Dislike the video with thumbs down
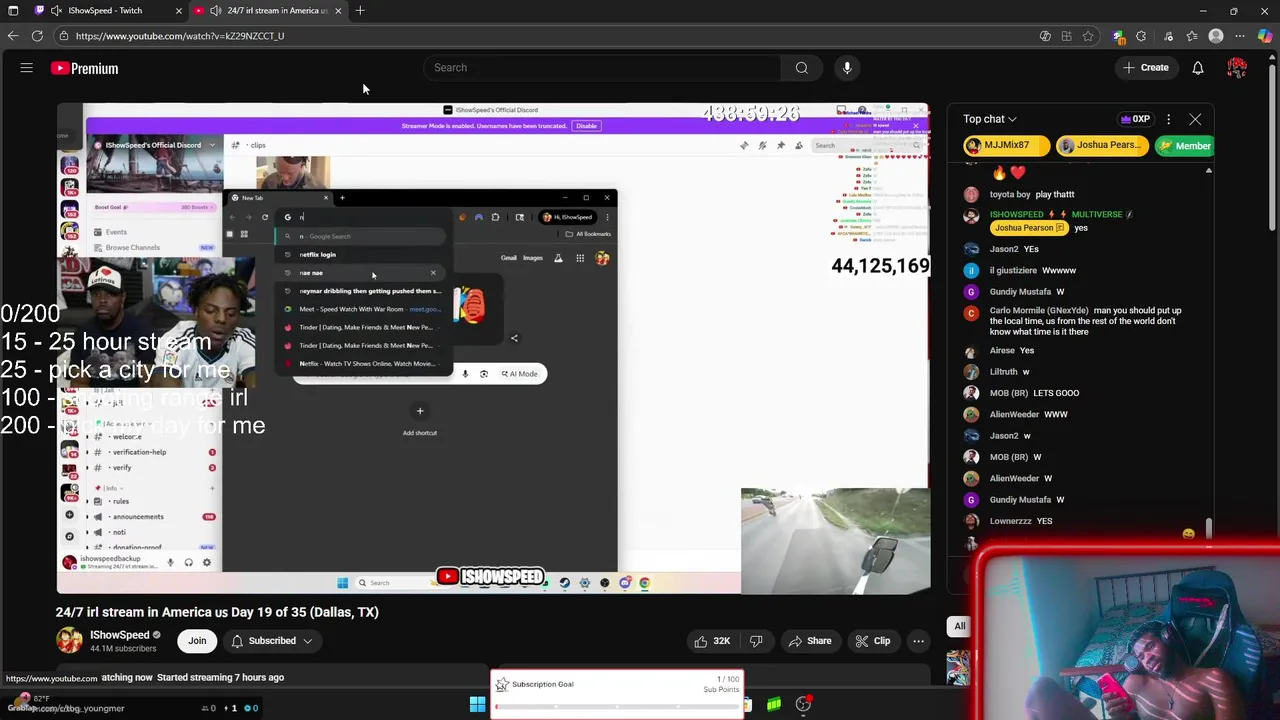The image size is (1280, 720). 756,641
